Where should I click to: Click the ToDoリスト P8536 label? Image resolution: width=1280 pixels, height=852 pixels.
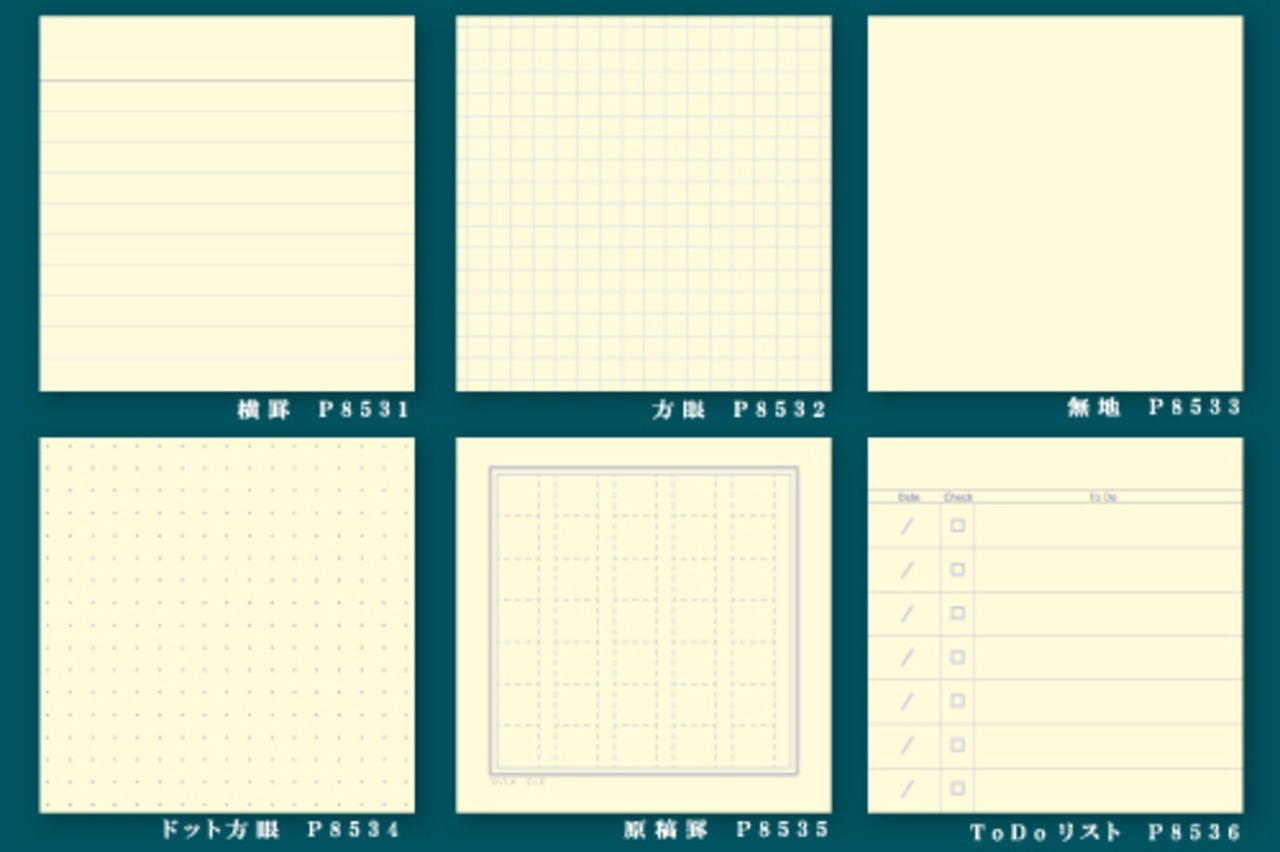(x=1106, y=832)
